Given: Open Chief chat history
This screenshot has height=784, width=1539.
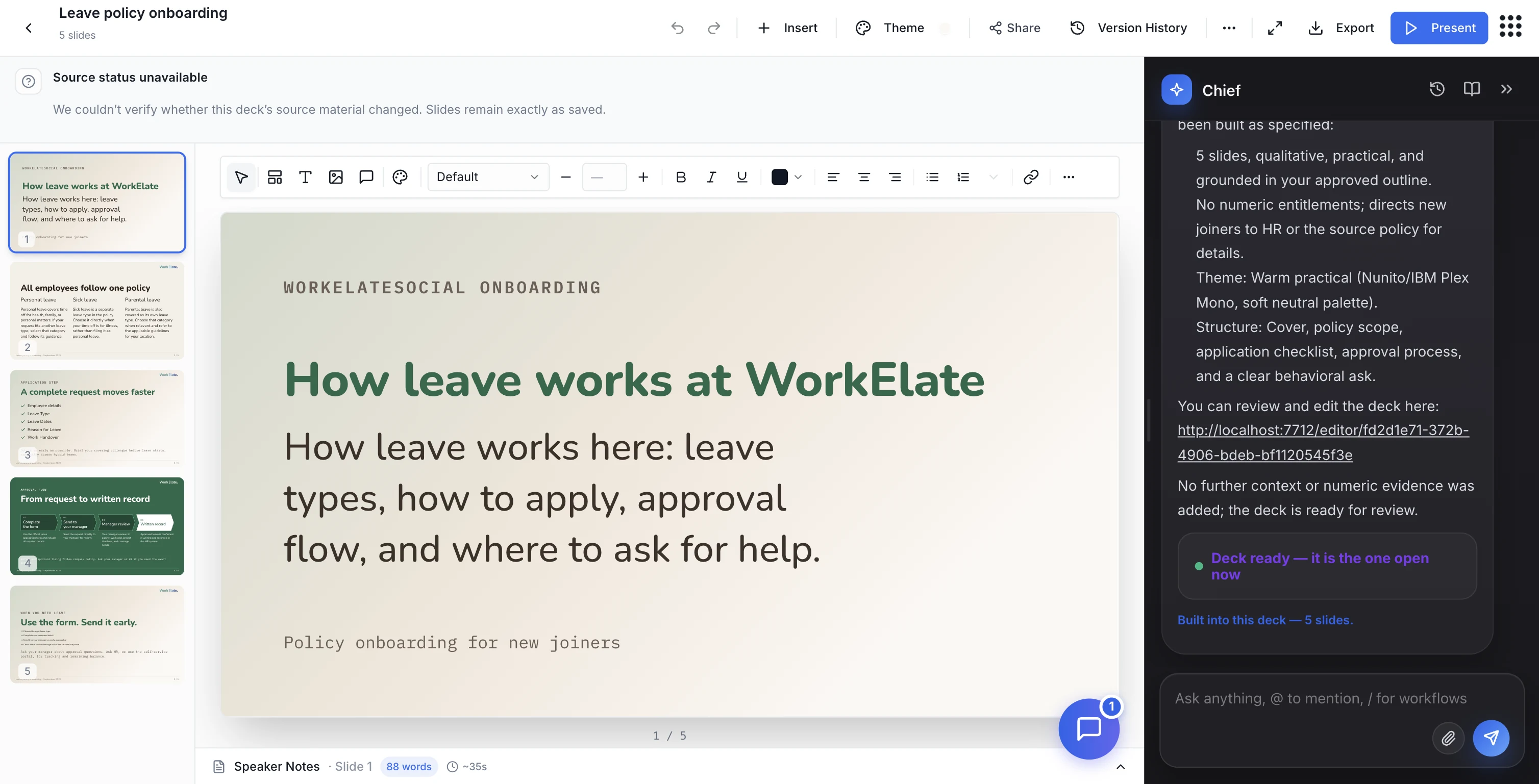Looking at the screenshot, I should point(1437,89).
